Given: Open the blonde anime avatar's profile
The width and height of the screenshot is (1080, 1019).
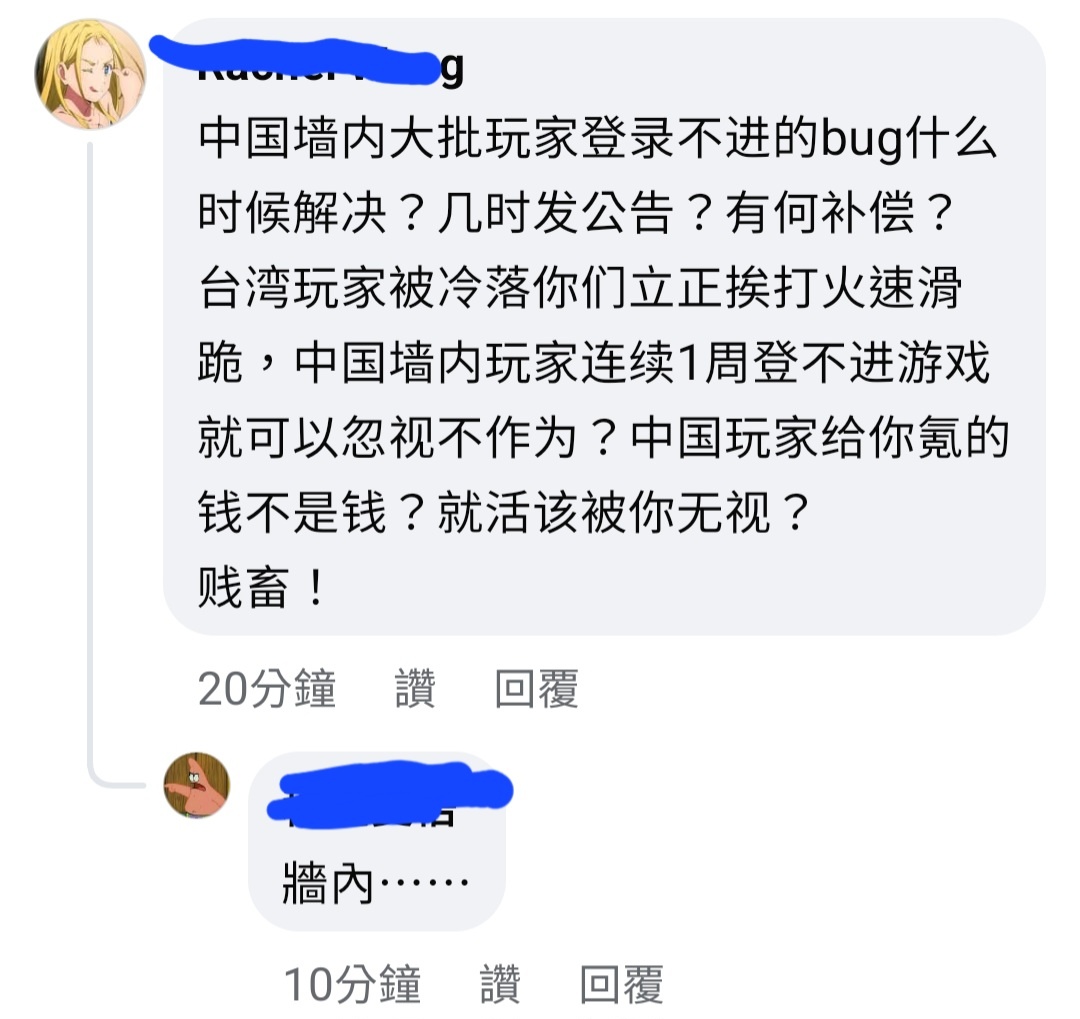Looking at the screenshot, I should [91, 74].
